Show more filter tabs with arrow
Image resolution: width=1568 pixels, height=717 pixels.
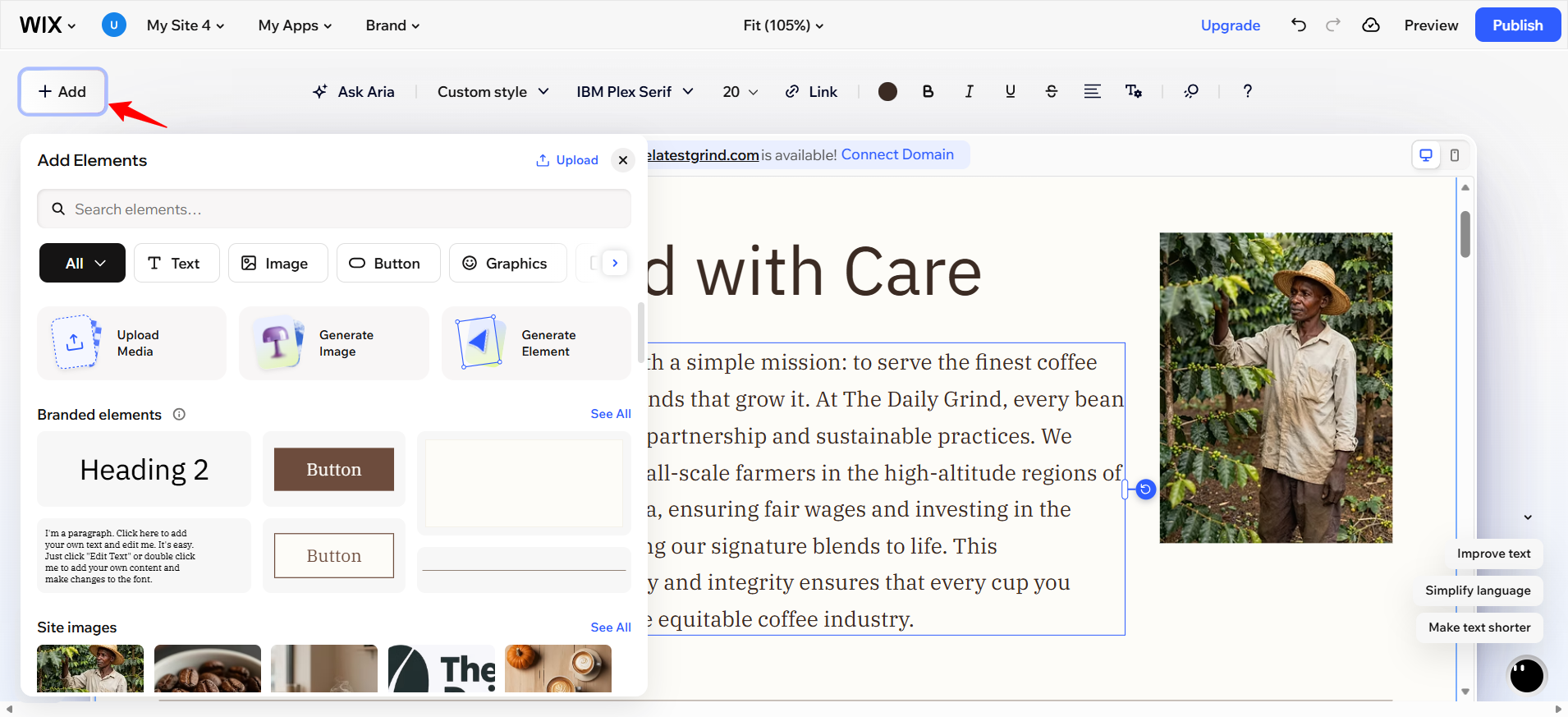[x=615, y=263]
